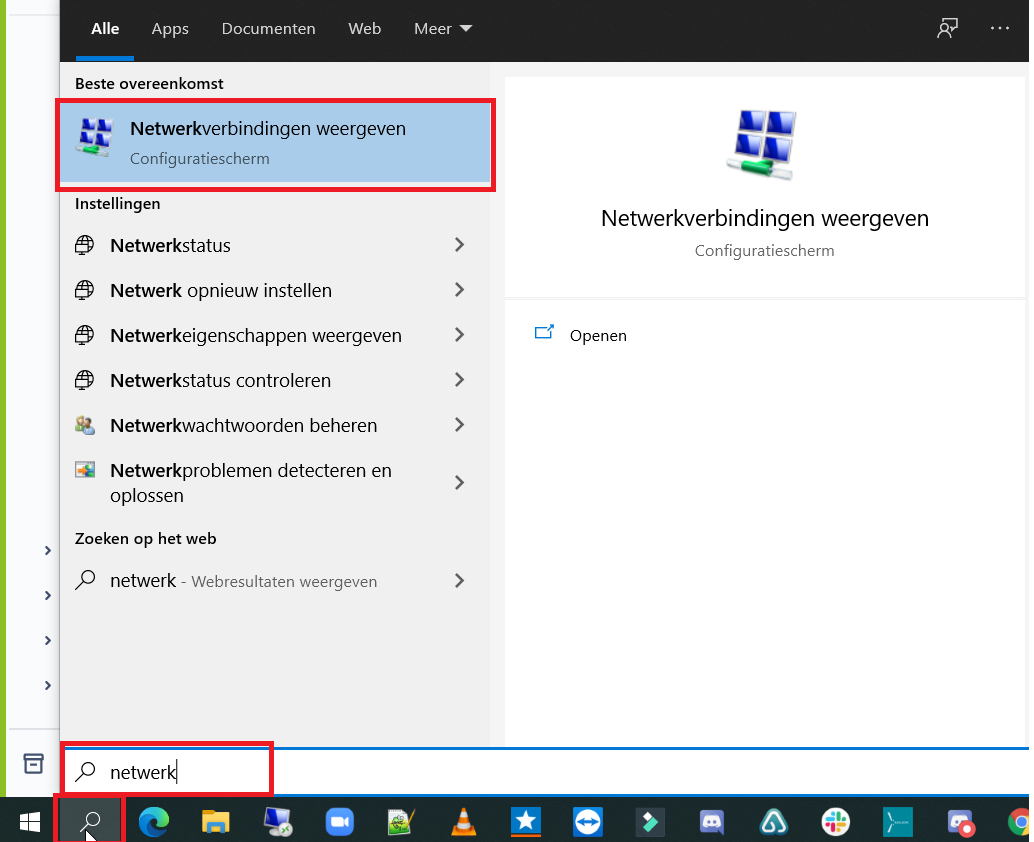Open Microsoft Edge from the taskbar
The image size is (1034, 842).
(153, 821)
